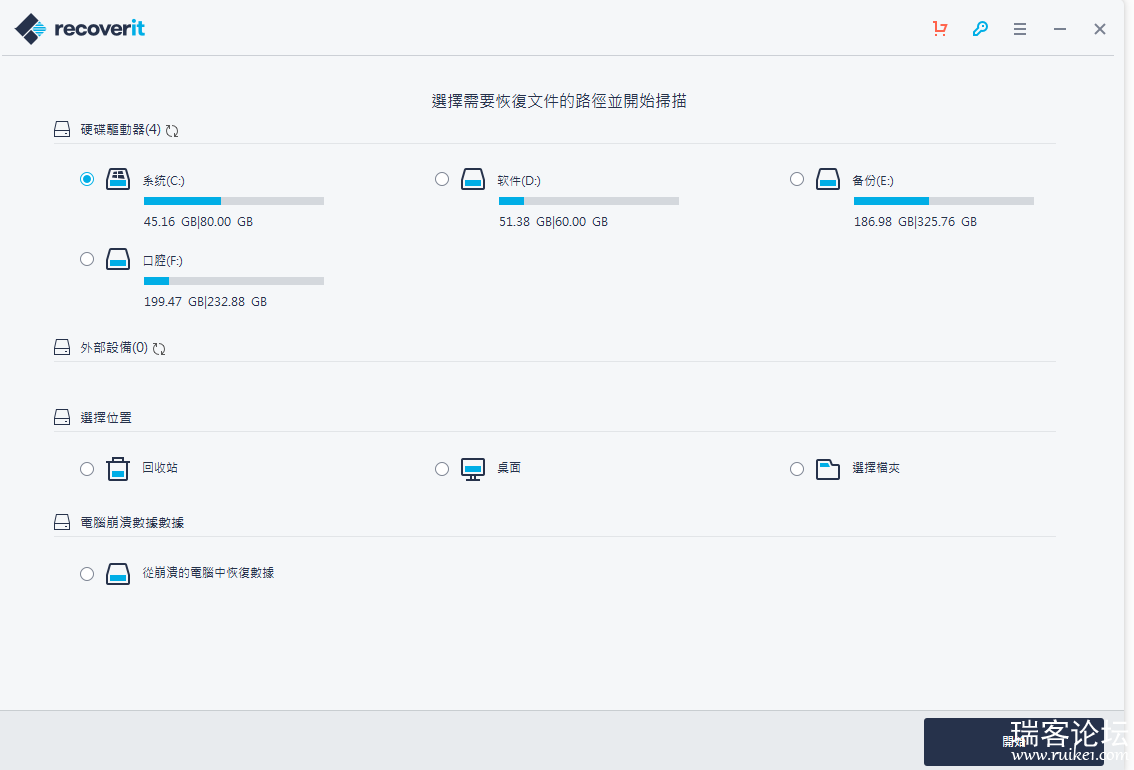Viewport: 1134px width, 770px height.
Task: Open the hamburger menu
Action: pyautogui.click(x=1020, y=29)
